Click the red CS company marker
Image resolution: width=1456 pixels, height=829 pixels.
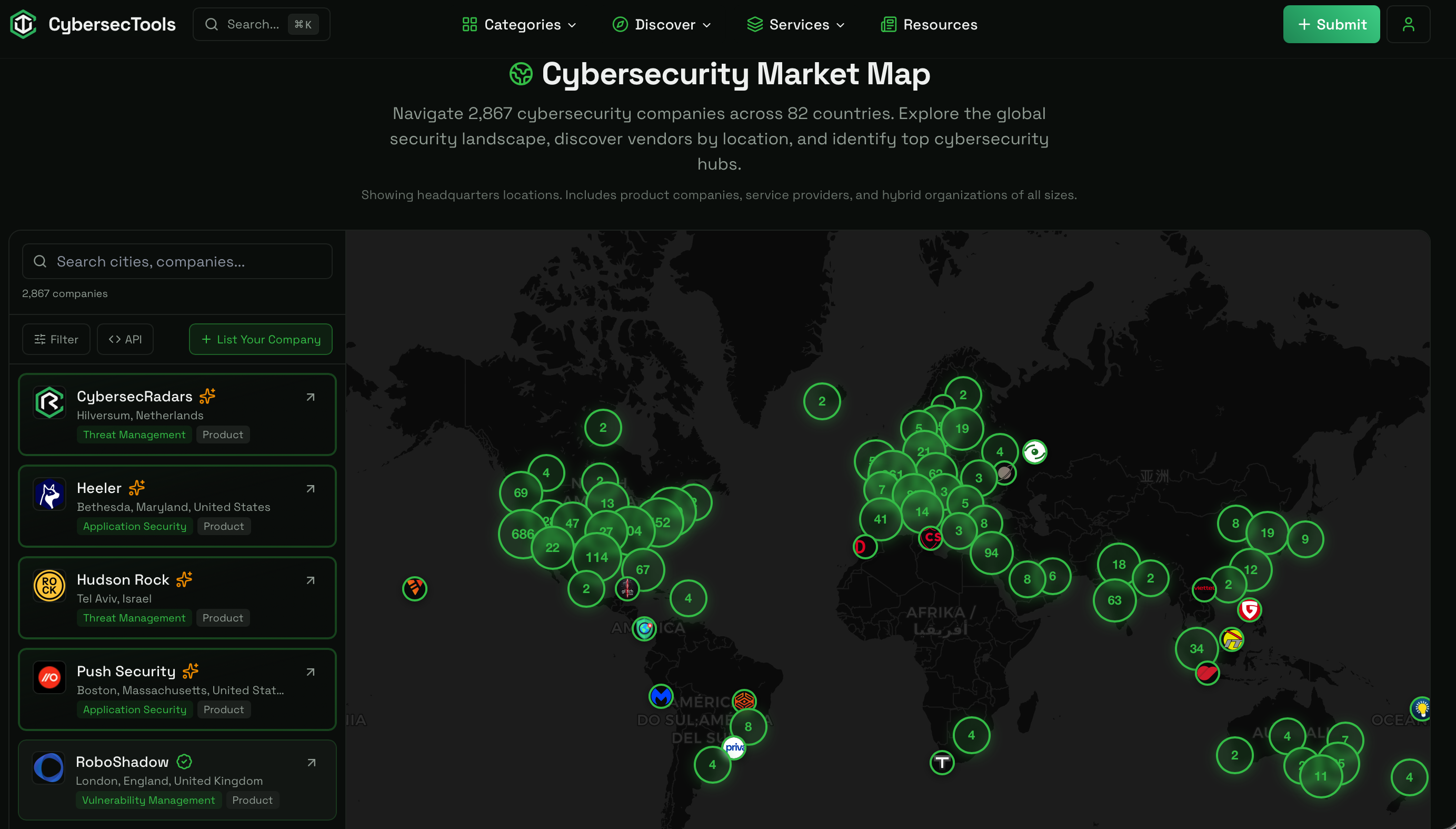click(x=931, y=538)
